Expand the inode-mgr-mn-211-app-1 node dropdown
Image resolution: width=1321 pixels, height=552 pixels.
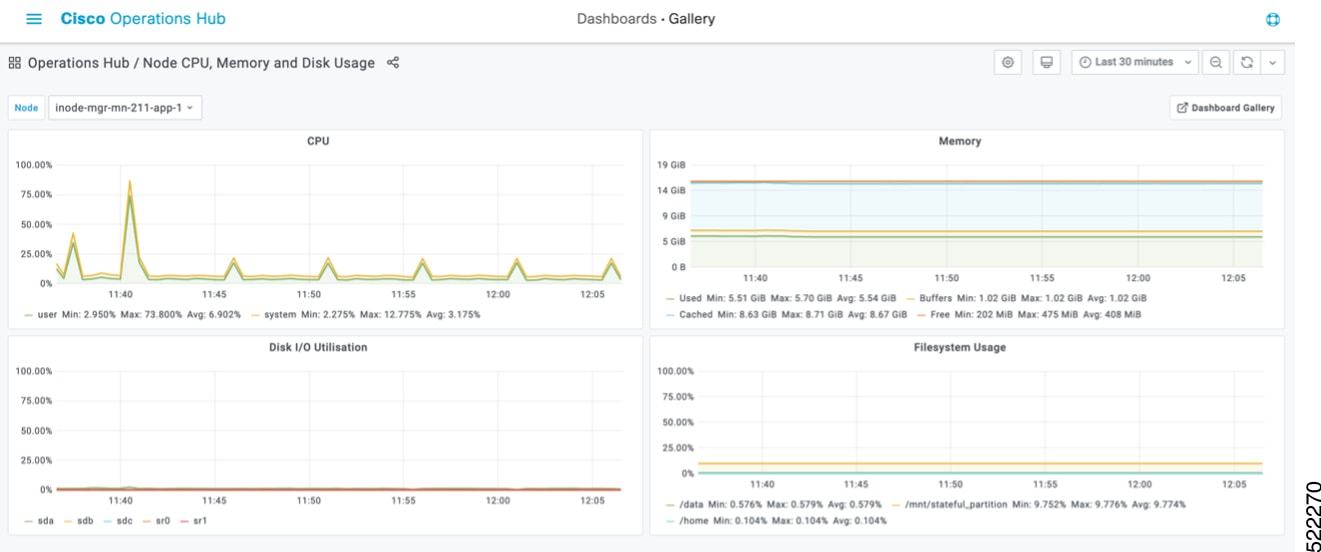pos(125,108)
